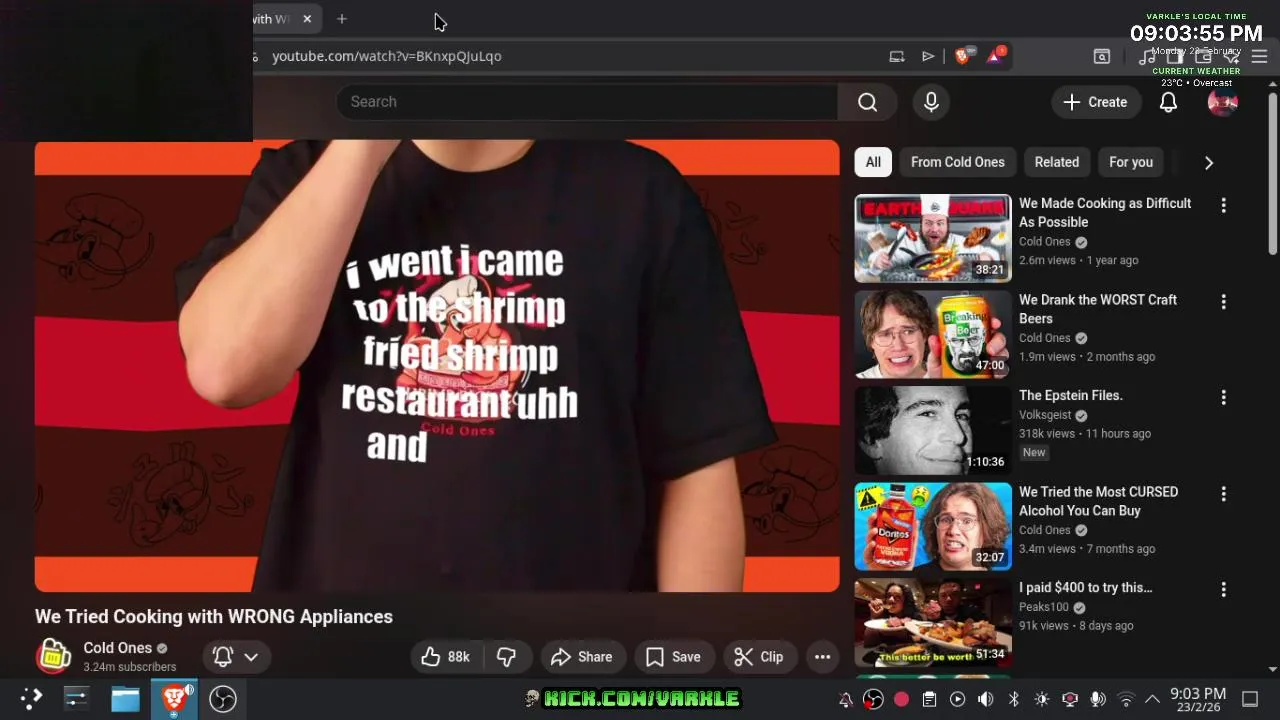Open more actions ellipsis under video
Image resolution: width=1280 pixels, height=720 pixels.
(x=822, y=657)
